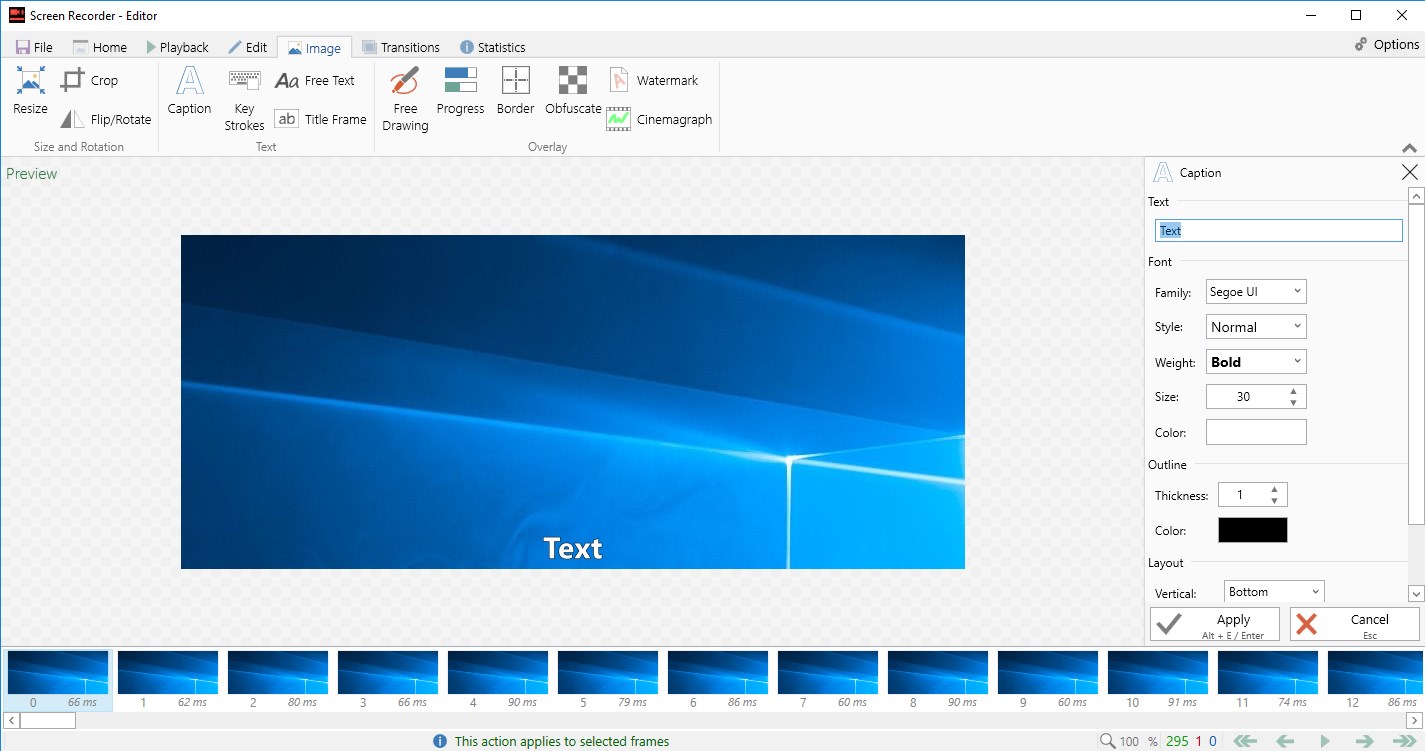Open the Cinemagraph tool
The height and width of the screenshot is (751, 1425).
coord(660,119)
